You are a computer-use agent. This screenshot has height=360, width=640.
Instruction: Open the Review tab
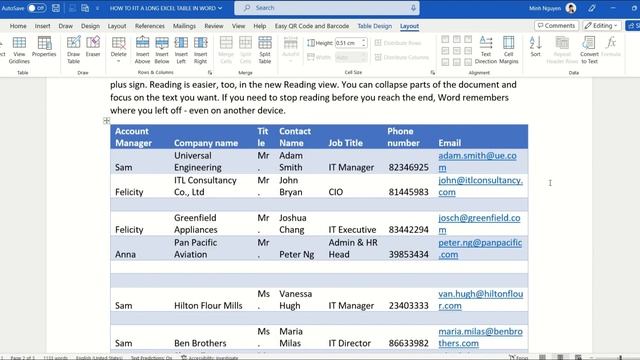click(x=214, y=26)
